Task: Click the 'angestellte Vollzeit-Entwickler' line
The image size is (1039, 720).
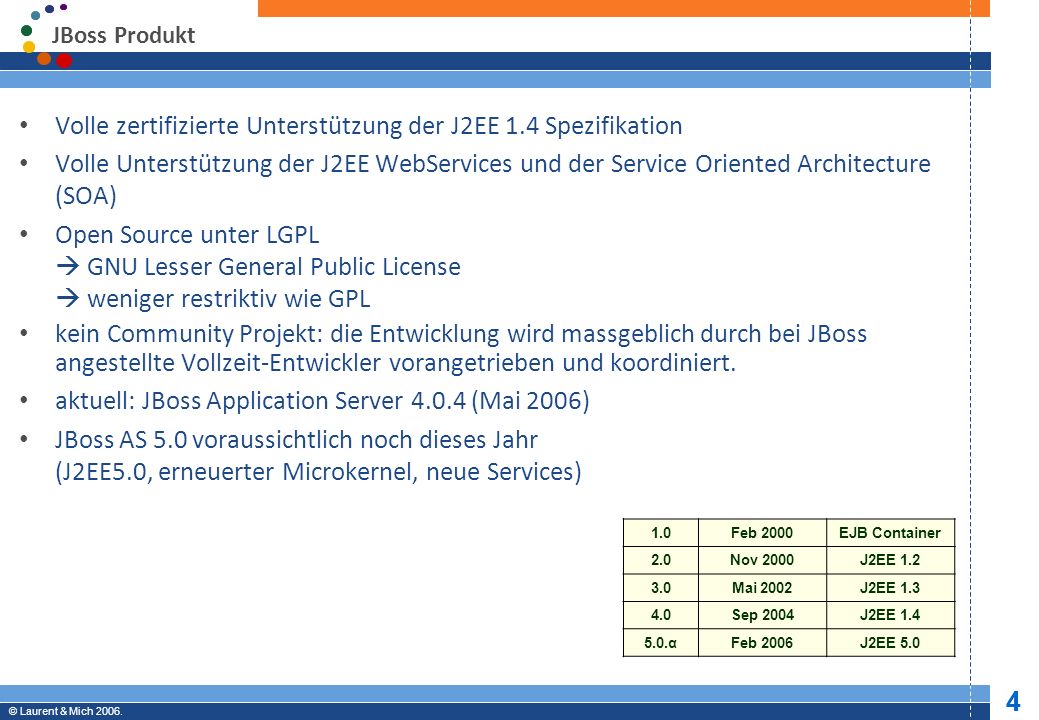Action: (x=396, y=363)
